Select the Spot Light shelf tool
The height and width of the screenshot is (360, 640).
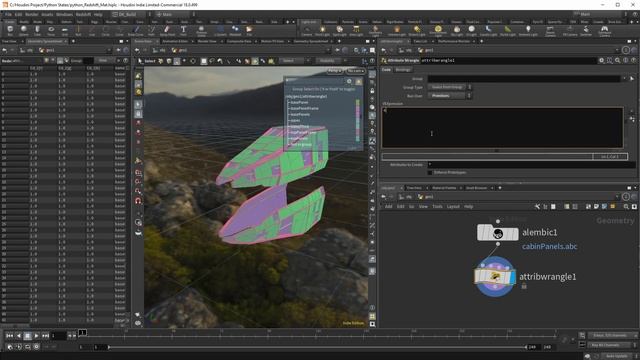(339, 30)
